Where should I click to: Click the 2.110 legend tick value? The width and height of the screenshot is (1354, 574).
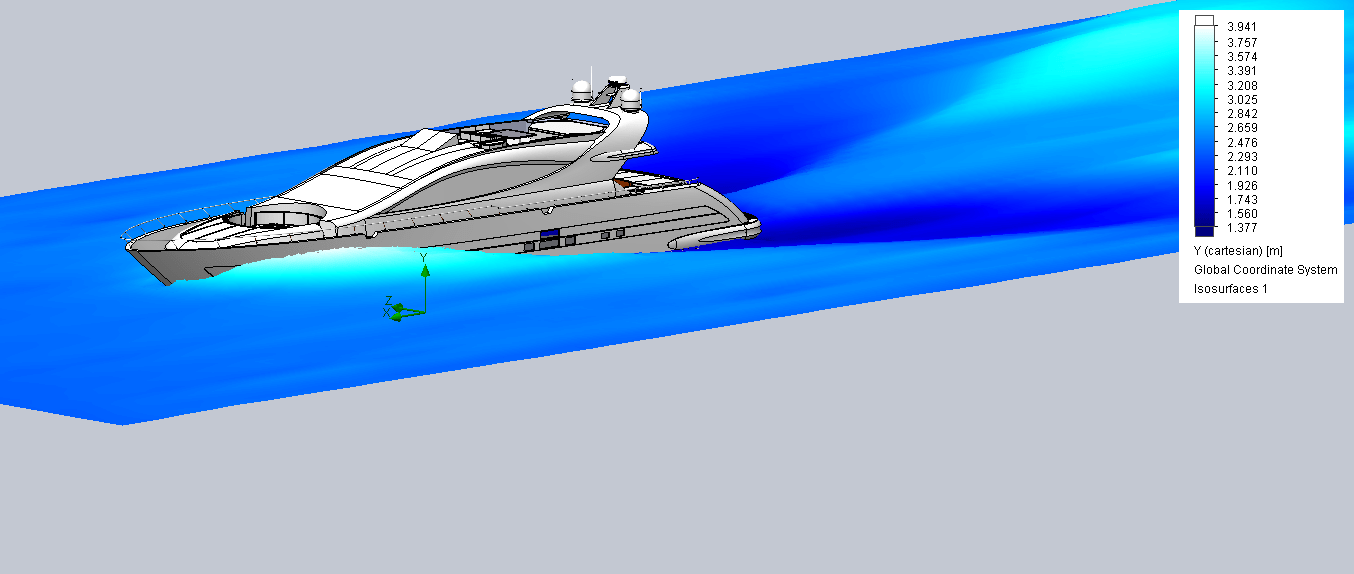click(x=1242, y=171)
